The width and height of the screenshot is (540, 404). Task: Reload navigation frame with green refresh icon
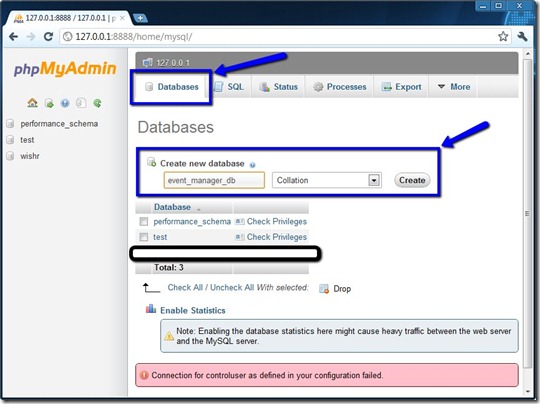click(x=97, y=103)
